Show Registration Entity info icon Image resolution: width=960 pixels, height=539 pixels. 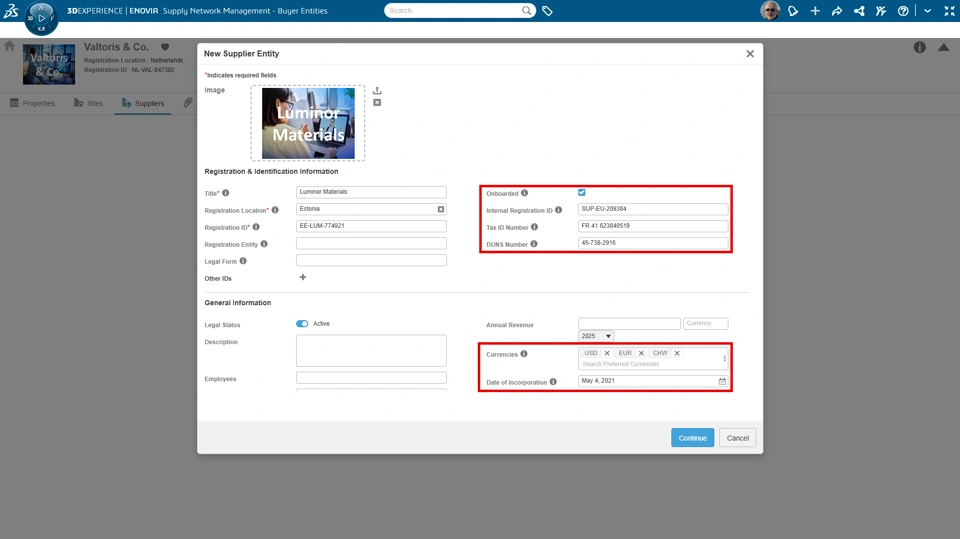[x=264, y=244]
